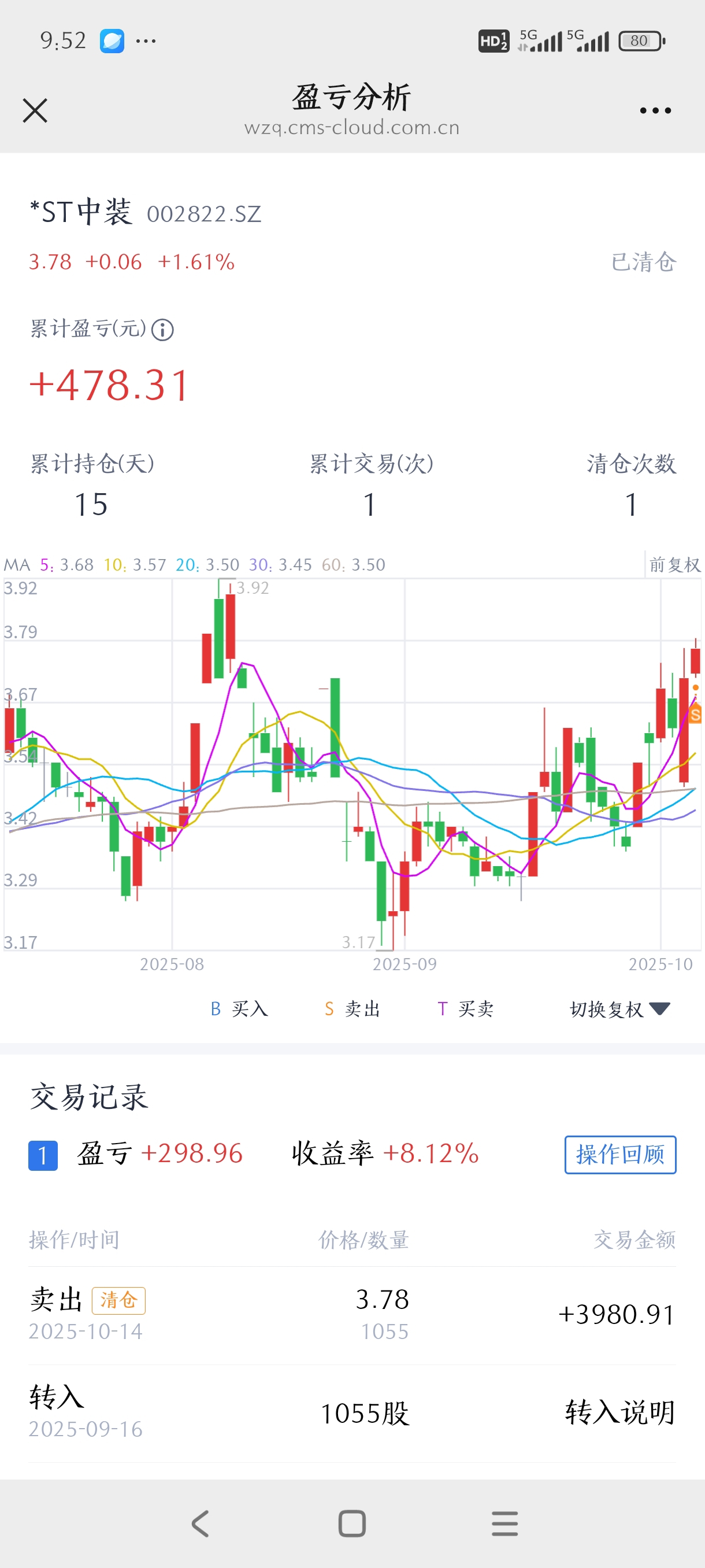Open the three-dot more options menu

(655, 111)
